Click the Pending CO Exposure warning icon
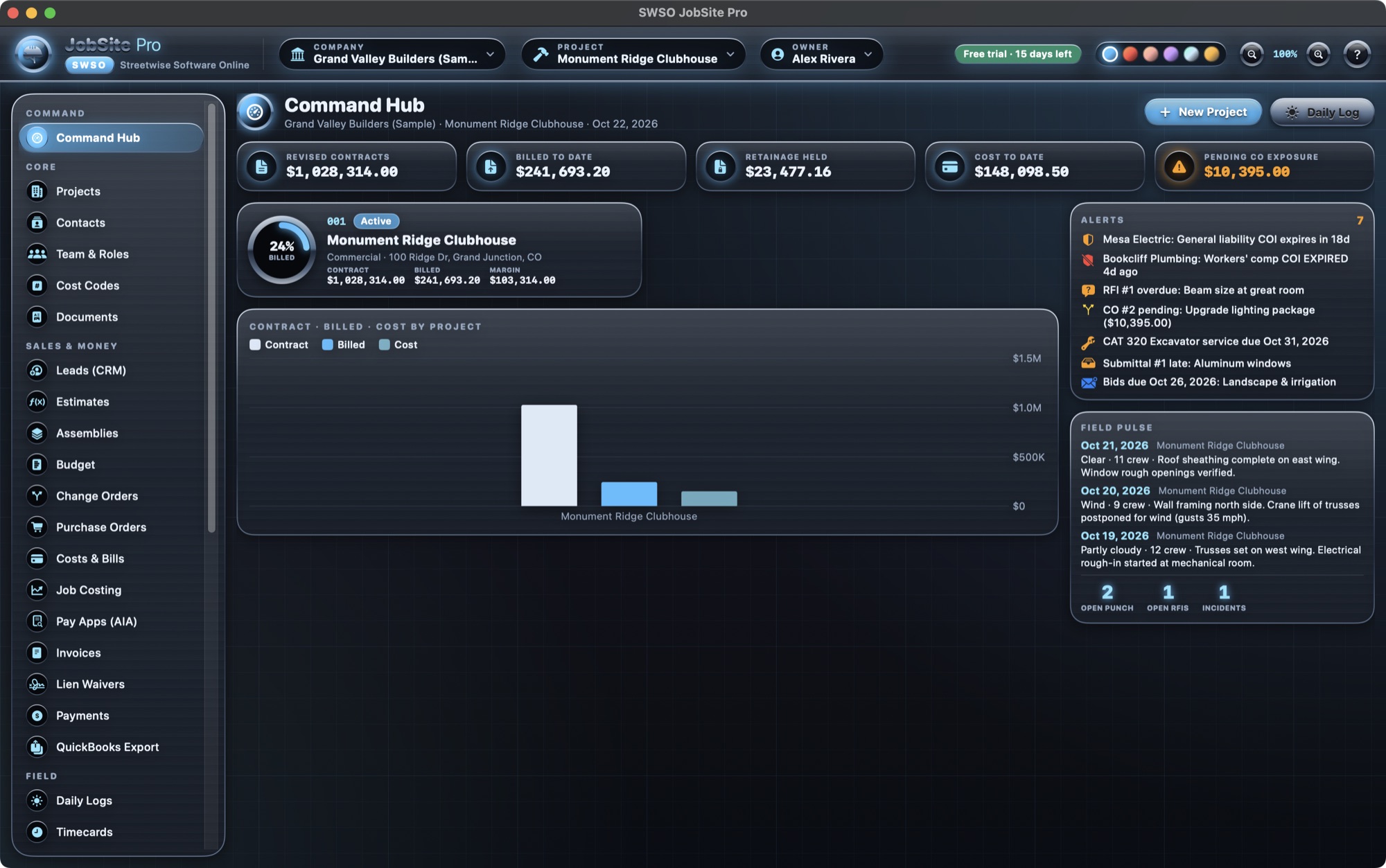 click(1179, 166)
